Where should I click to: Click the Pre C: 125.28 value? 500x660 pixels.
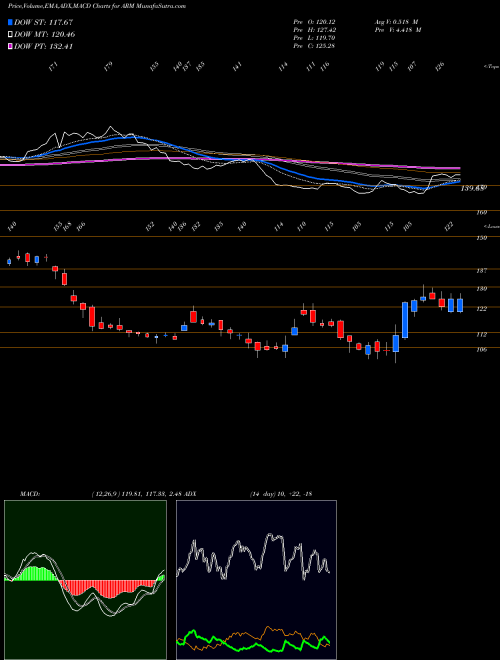pos(314,46)
